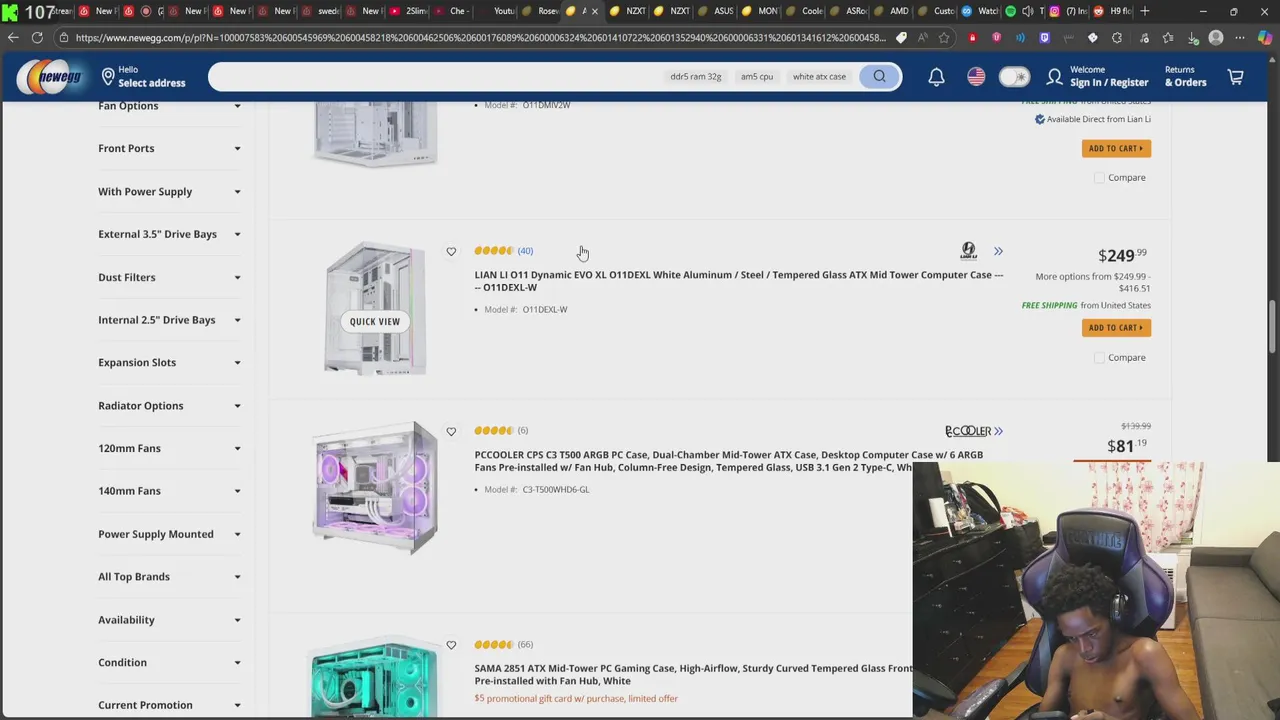Toggle the dark mode switch in header
This screenshot has height=720, width=1280.
click(1014, 77)
